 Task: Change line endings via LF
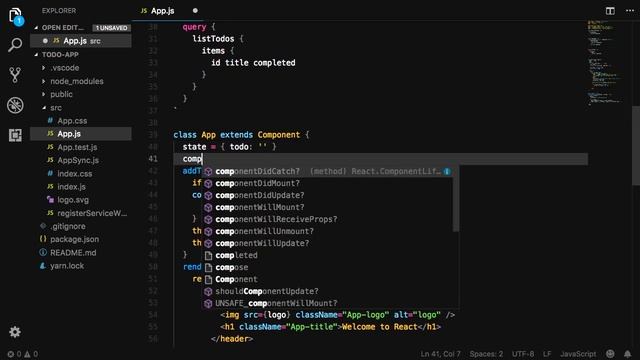[547, 354]
